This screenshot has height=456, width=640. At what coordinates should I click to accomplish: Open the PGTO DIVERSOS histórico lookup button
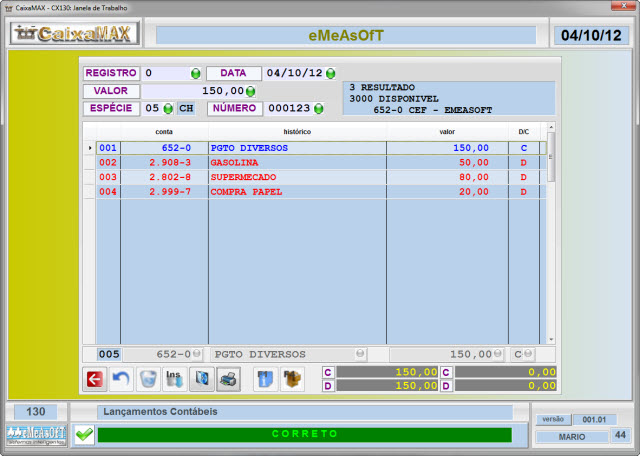pos(359,354)
